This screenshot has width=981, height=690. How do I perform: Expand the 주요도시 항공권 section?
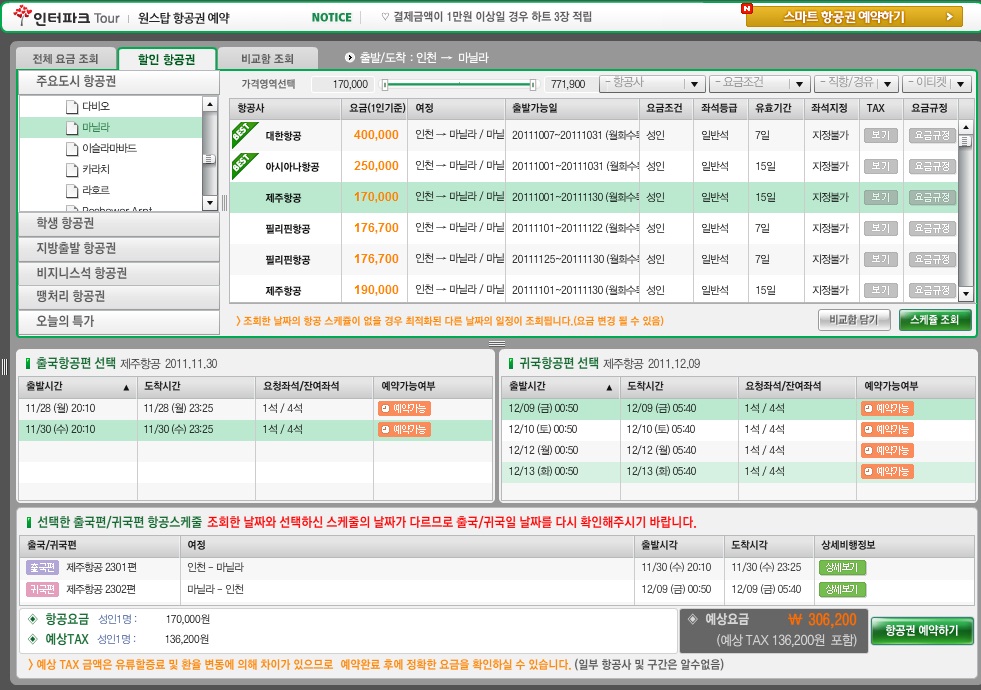119,82
